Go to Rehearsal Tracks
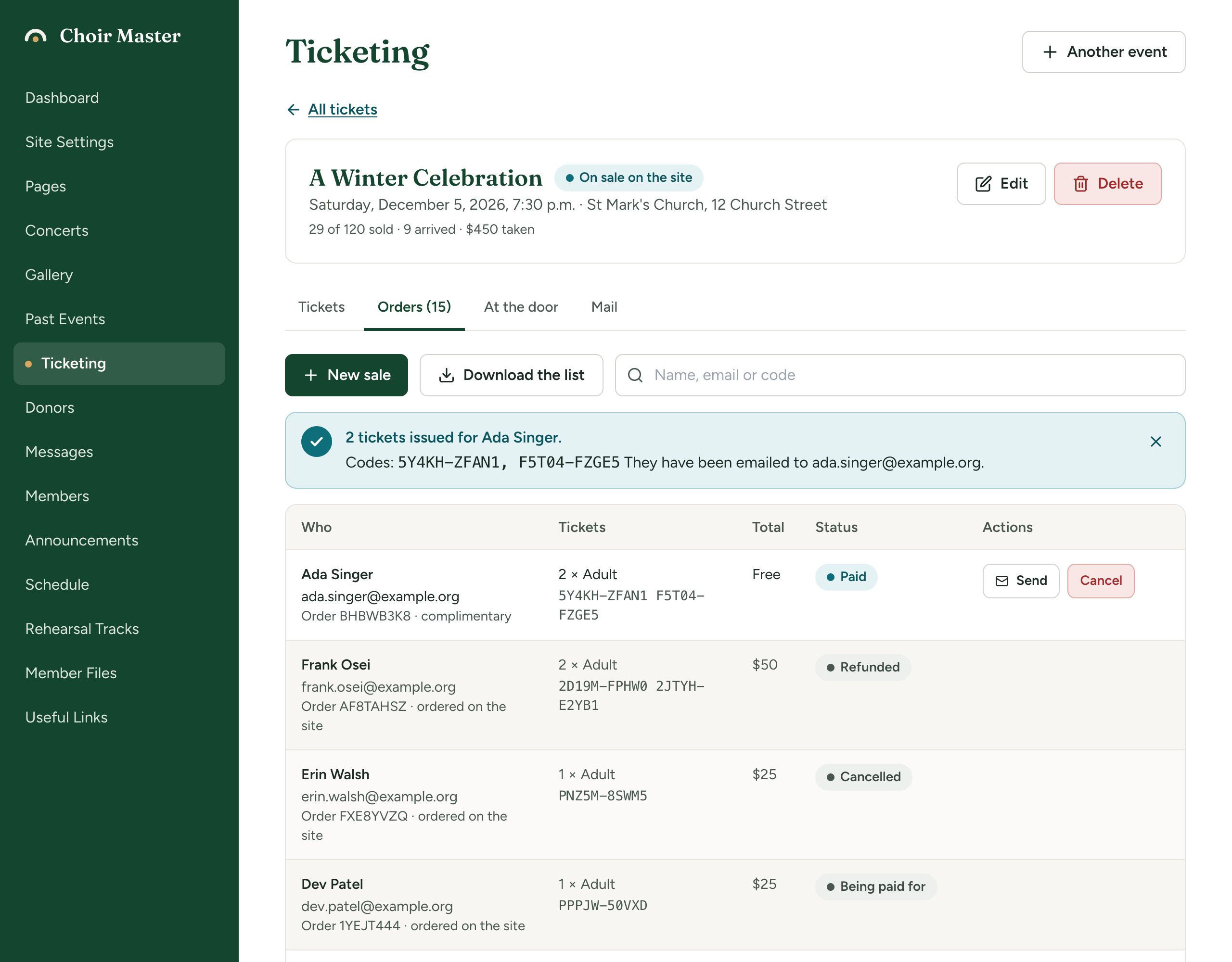This screenshot has height=962, width=1232. coord(82,629)
